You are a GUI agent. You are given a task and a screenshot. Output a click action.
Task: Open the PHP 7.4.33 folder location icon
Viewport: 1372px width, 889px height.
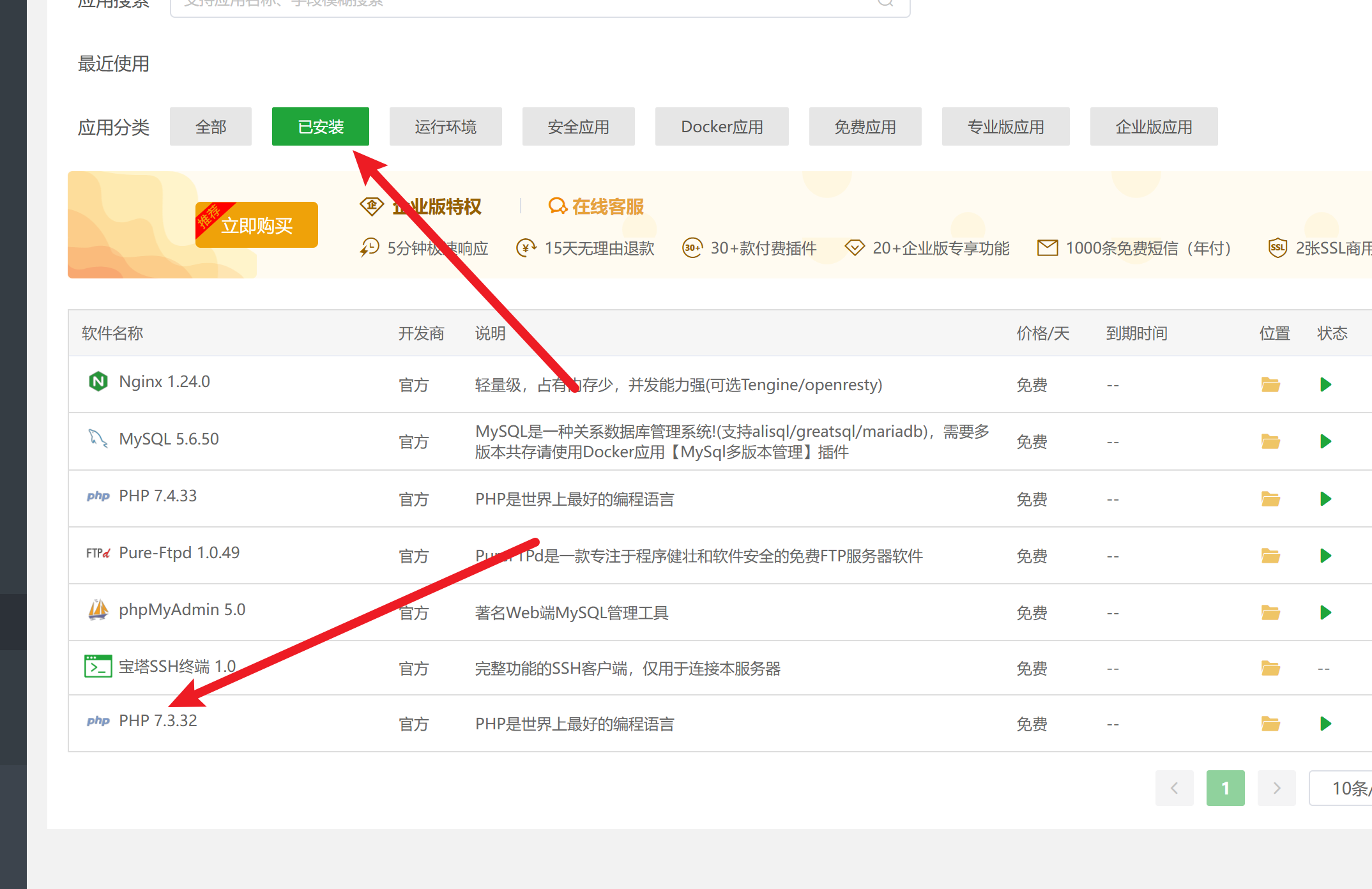pyautogui.click(x=1270, y=499)
